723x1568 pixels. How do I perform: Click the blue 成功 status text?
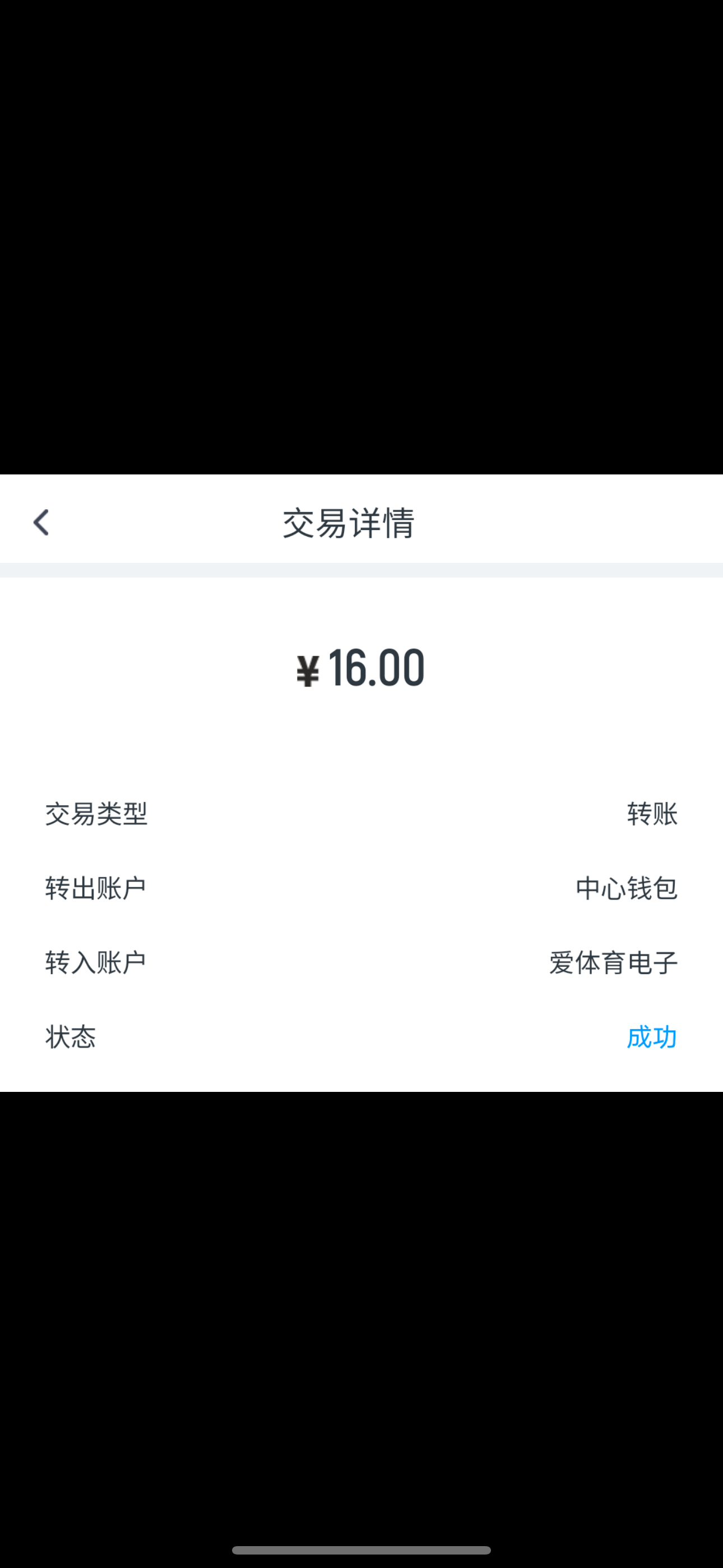(x=651, y=1036)
